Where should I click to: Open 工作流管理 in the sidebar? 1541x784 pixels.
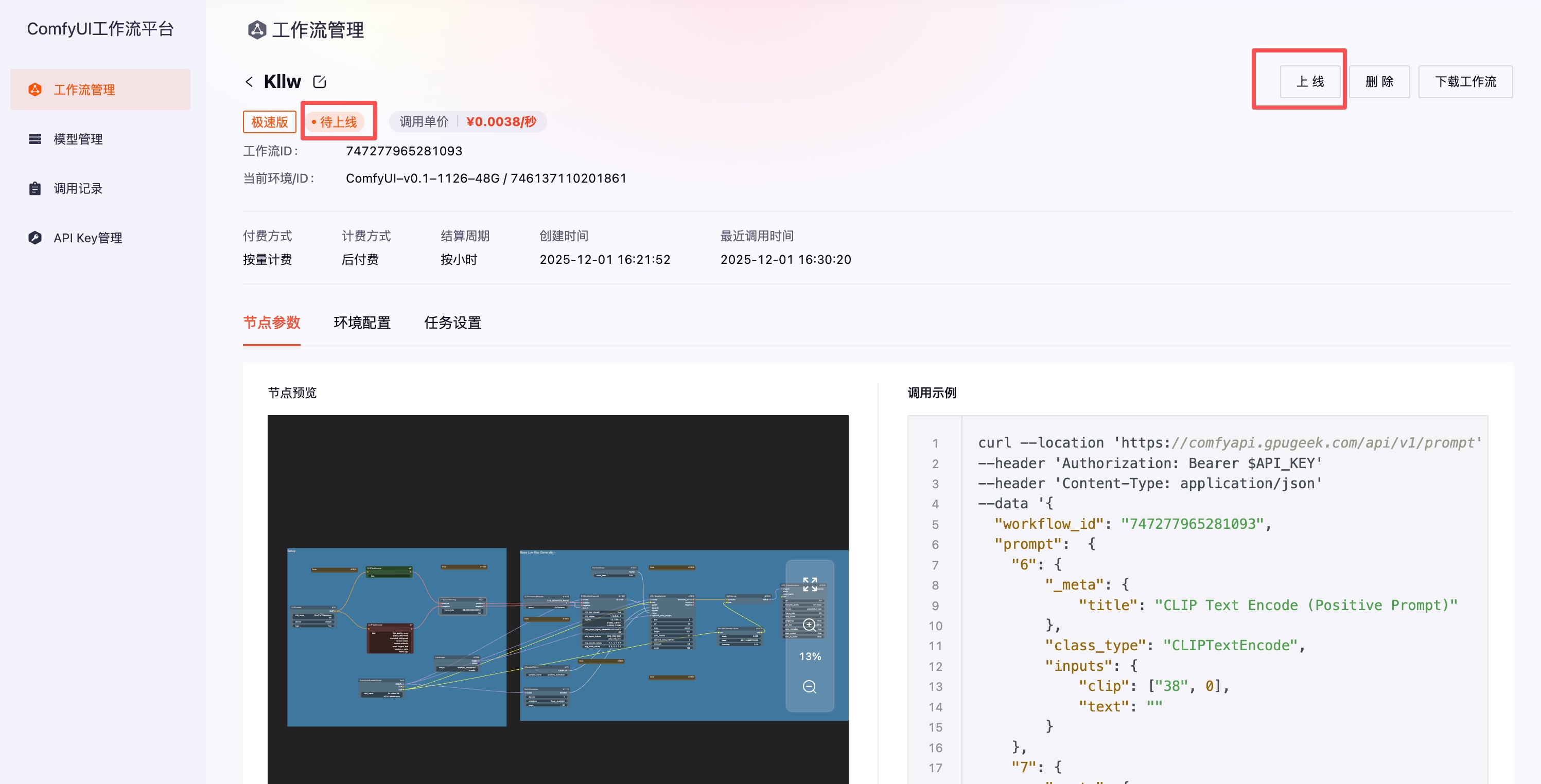[x=84, y=90]
